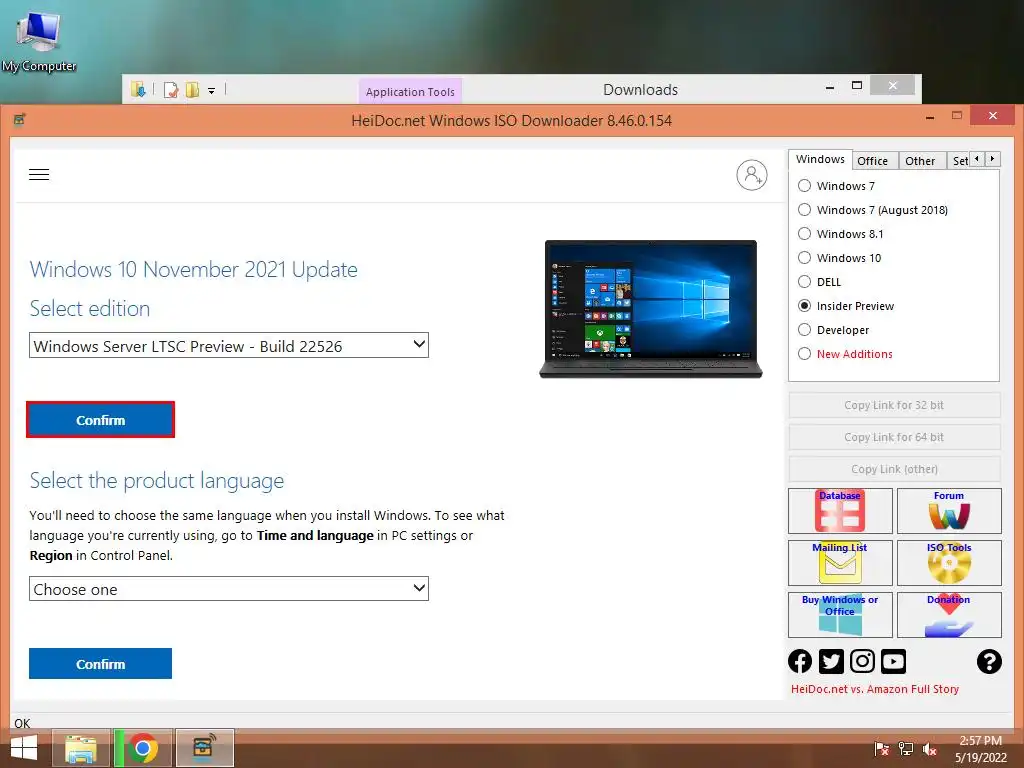Image resolution: width=1024 pixels, height=768 pixels.
Task: Click the help question mark icon
Action: [989, 661]
